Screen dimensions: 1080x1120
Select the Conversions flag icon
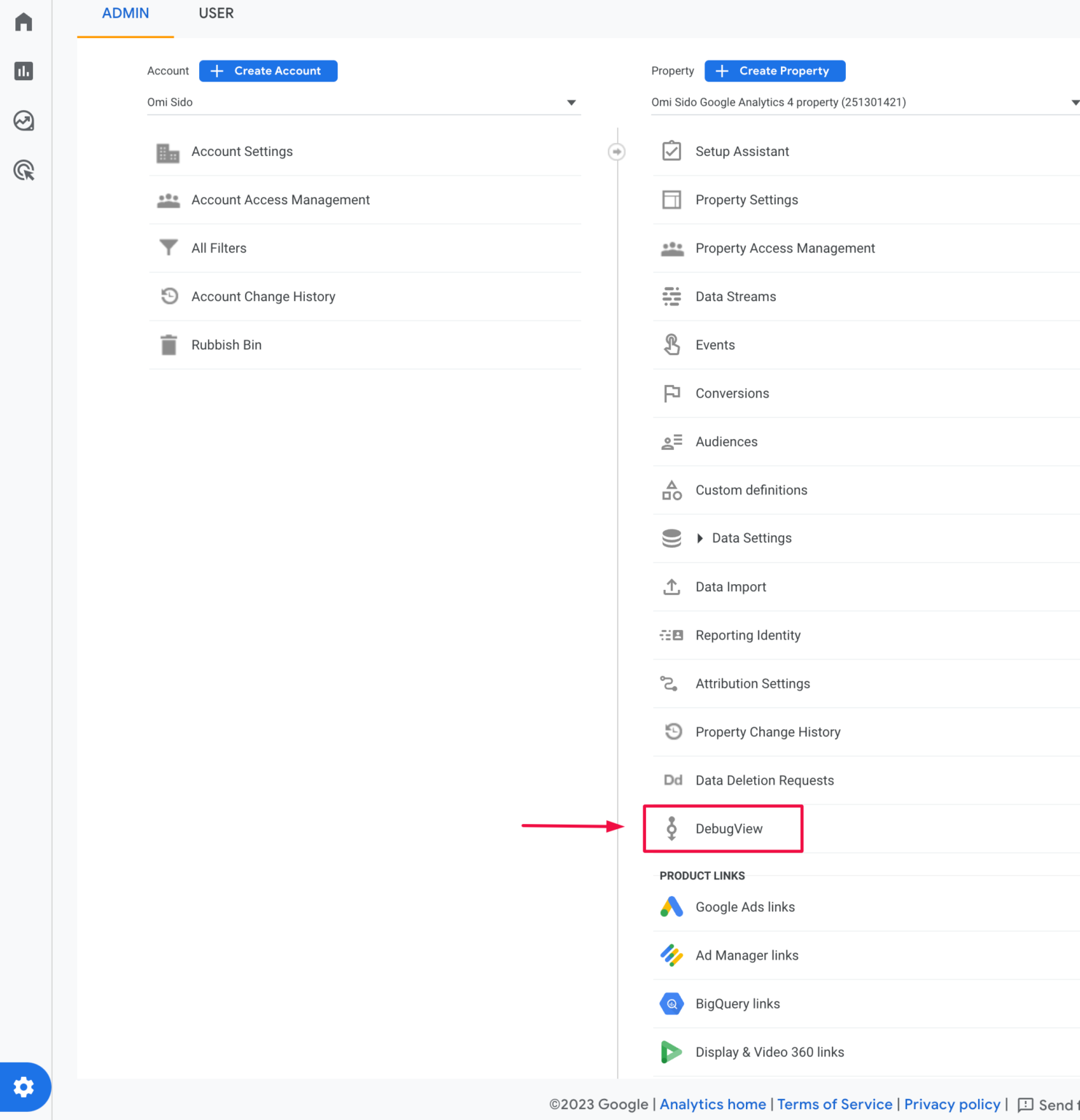point(672,393)
